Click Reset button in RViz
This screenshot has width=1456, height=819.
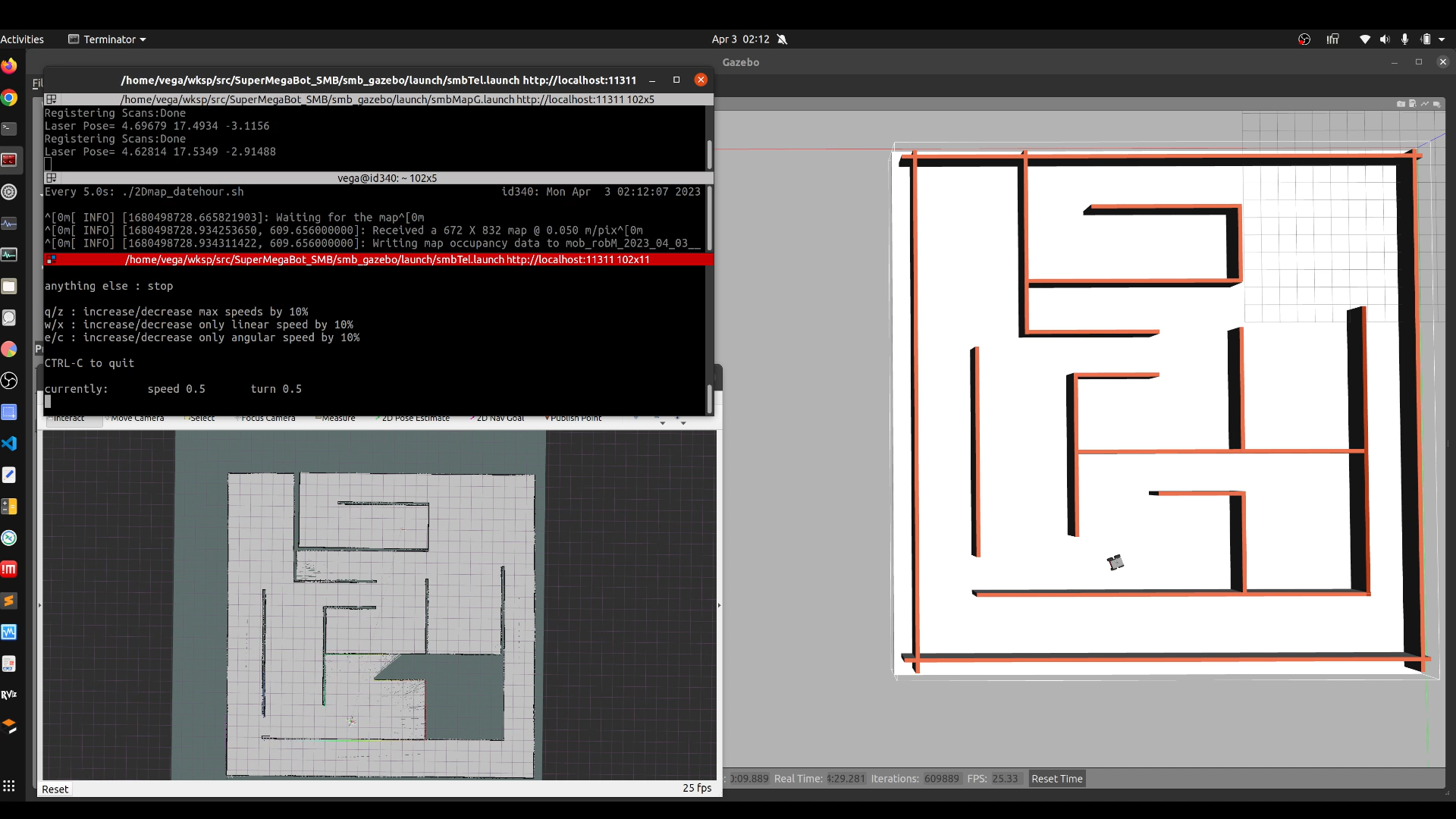pyautogui.click(x=55, y=789)
